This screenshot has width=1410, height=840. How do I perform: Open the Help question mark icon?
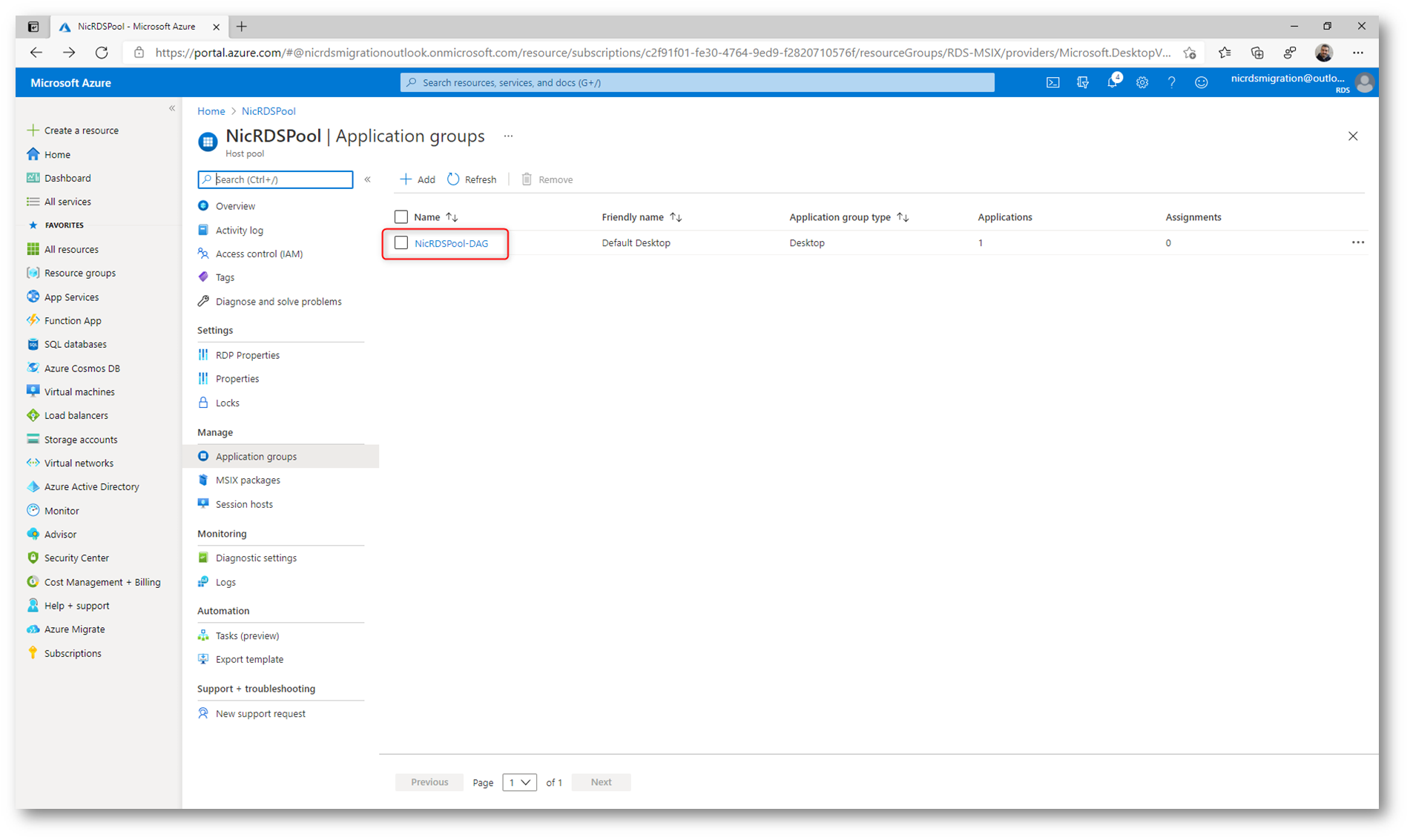coord(1172,83)
